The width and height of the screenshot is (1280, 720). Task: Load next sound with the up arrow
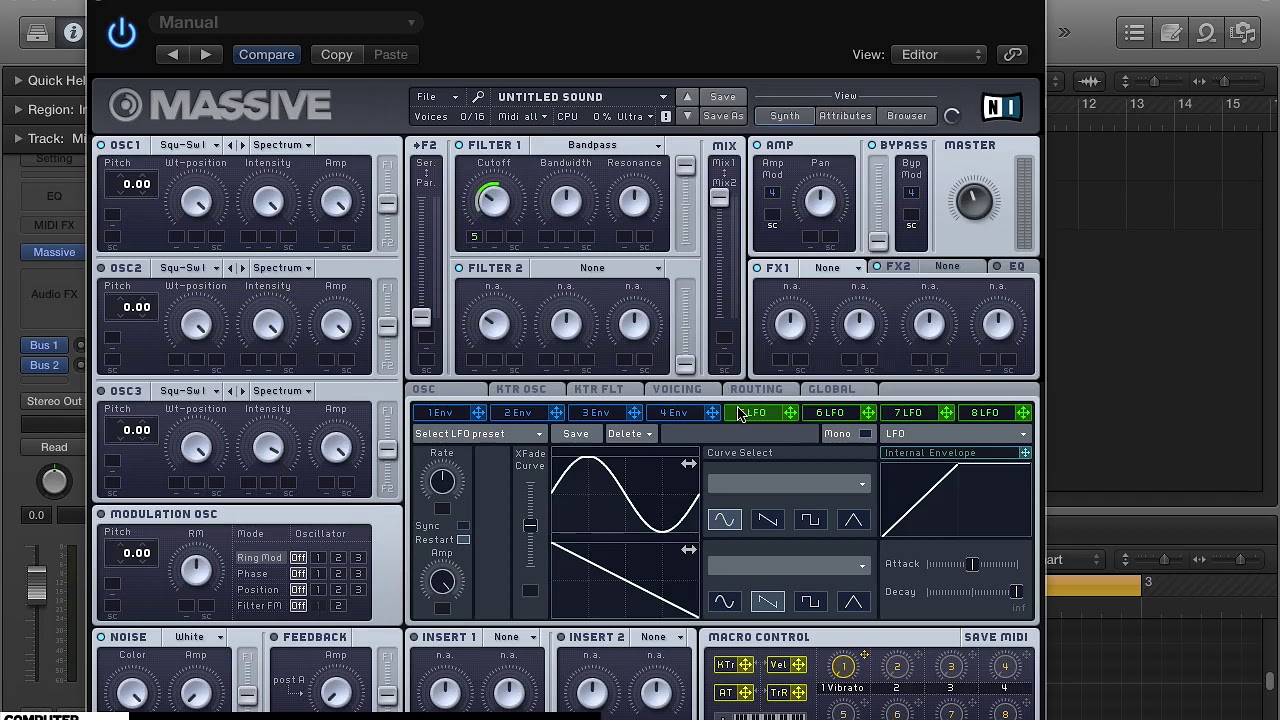pyautogui.click(x=687, y=97)
